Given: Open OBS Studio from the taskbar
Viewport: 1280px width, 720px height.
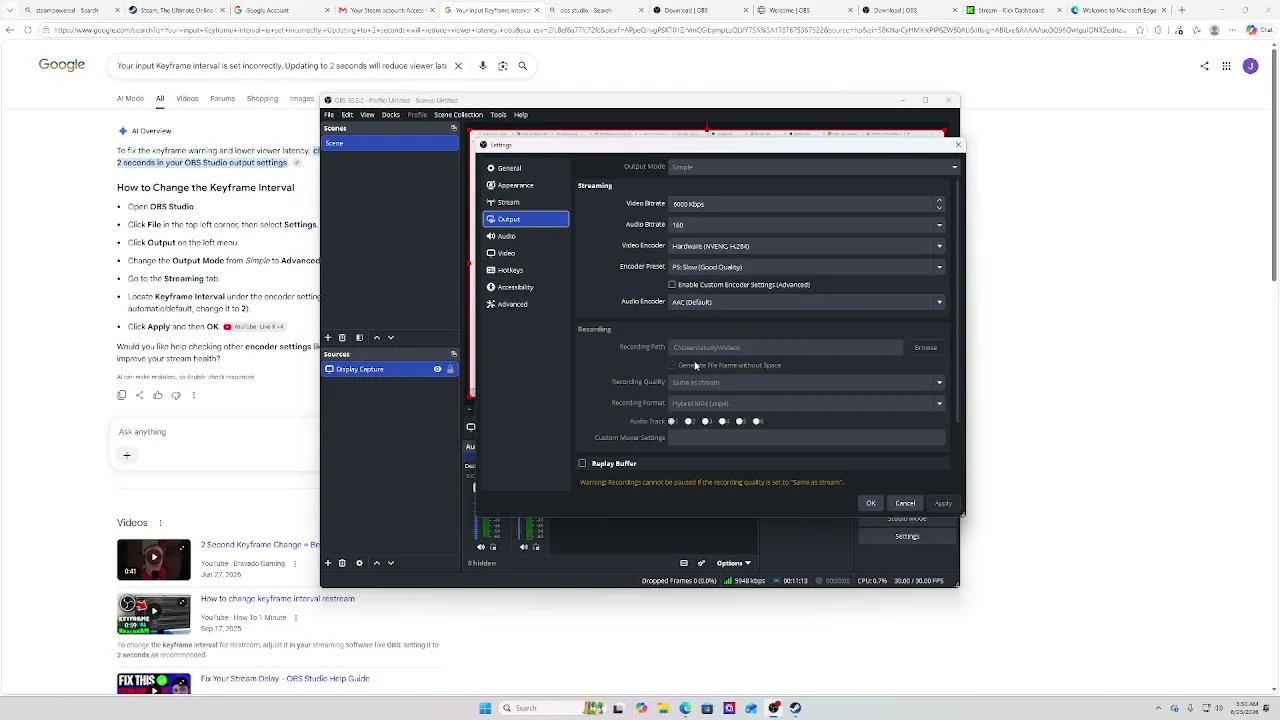Looking at the screenshot, I should pyautogui.click(x=774, y=708).
